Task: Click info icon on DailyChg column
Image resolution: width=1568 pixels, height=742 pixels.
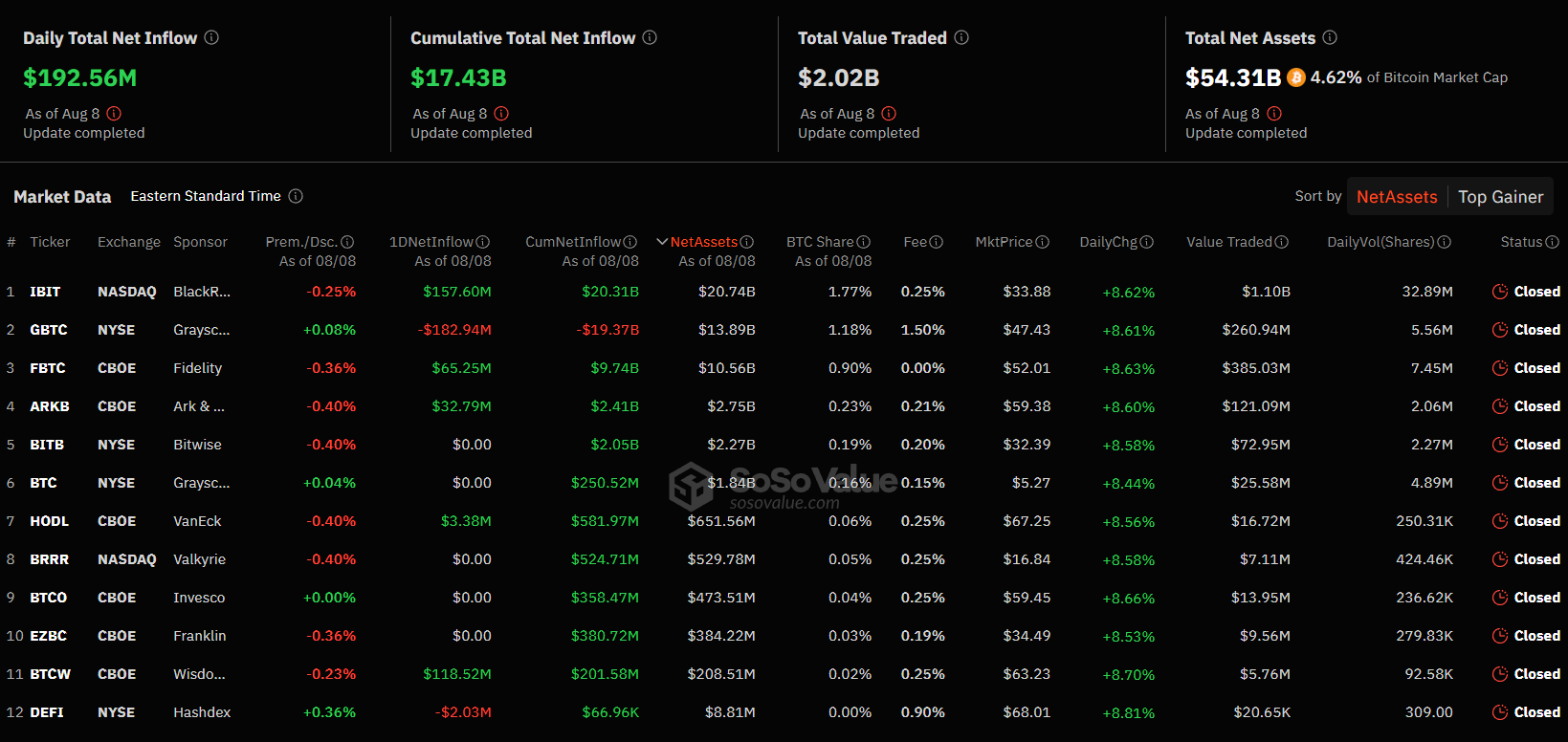Action: click(x=1147, y=242)
